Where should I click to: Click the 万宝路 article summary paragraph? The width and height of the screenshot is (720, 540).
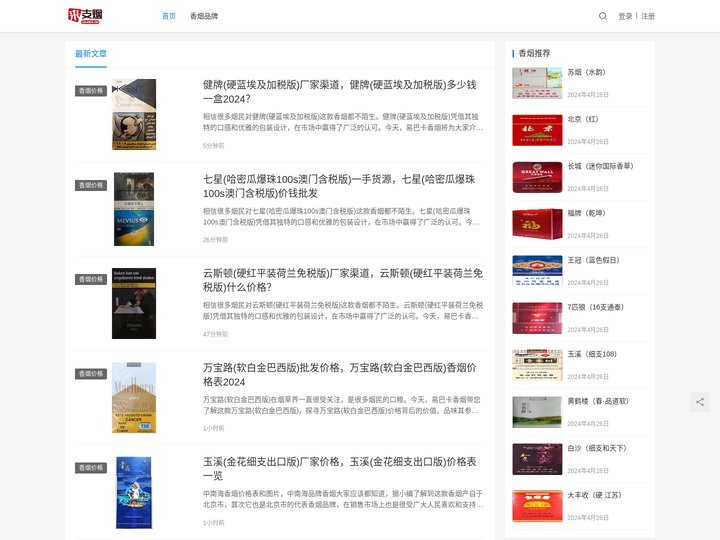[x=342, y=405]
